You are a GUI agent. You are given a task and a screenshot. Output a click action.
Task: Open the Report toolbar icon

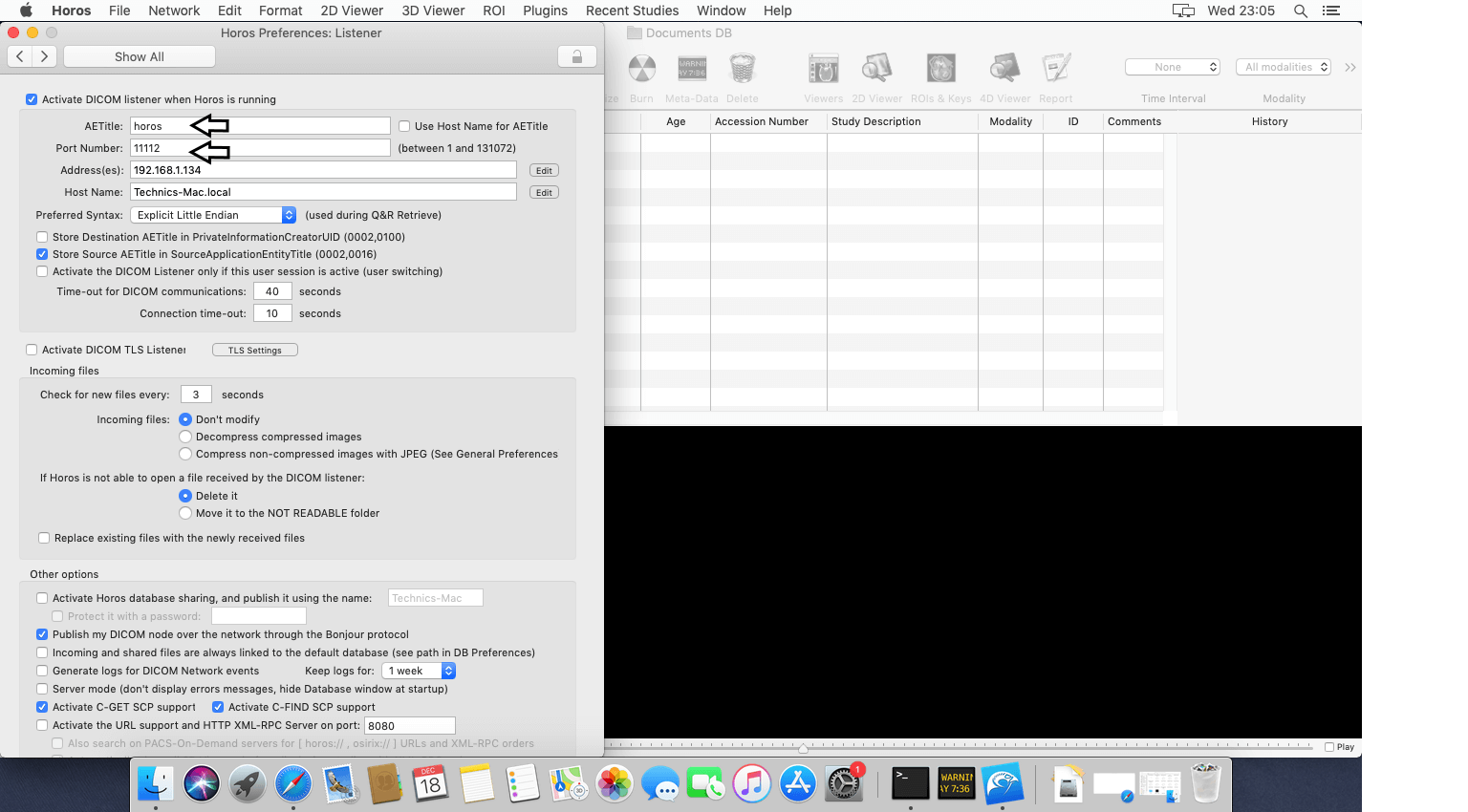coord(1056,69)
